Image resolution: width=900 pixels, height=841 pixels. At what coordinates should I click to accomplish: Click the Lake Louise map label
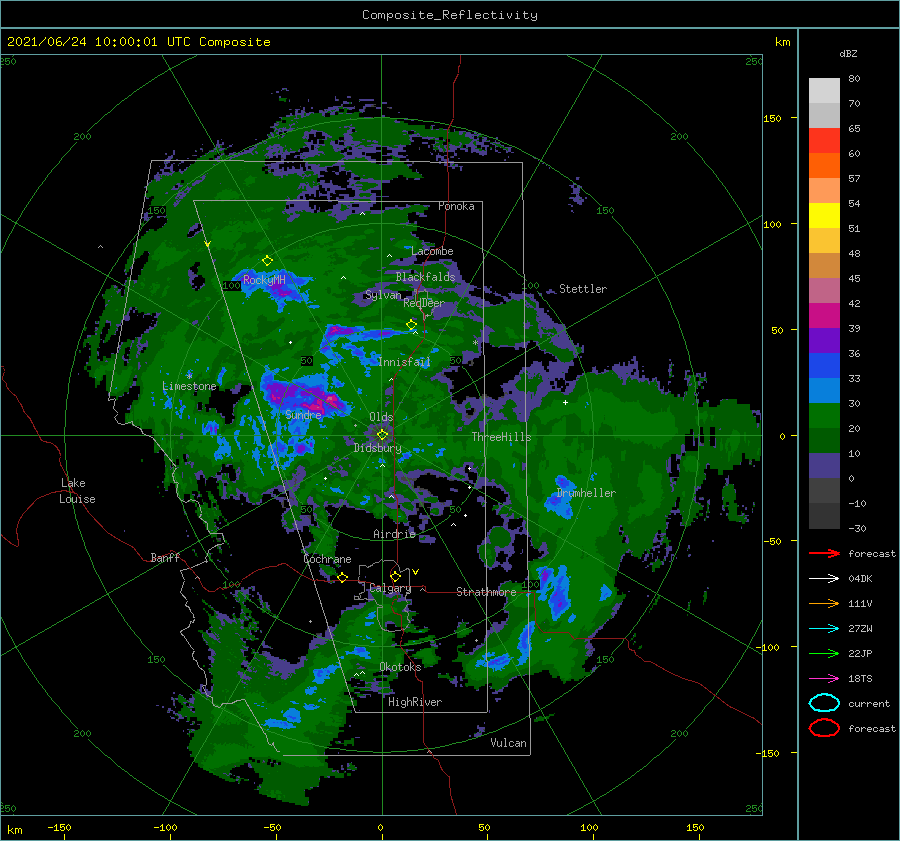(x=77, y=491)
